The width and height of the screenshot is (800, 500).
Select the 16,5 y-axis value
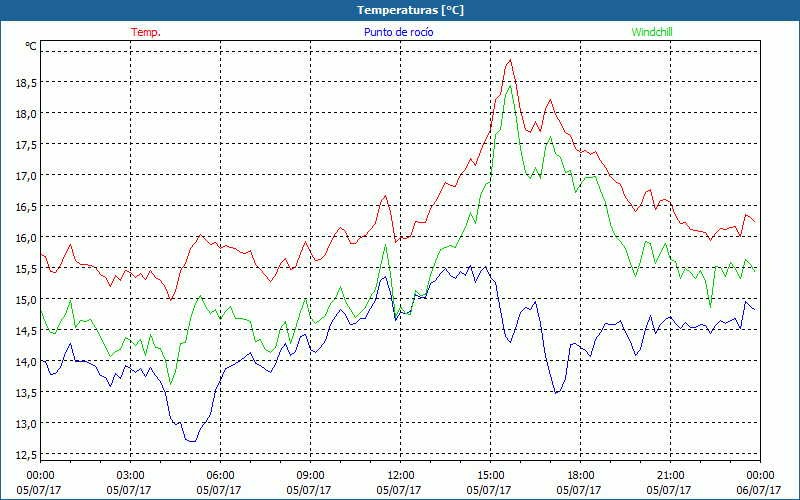point(26,207)
